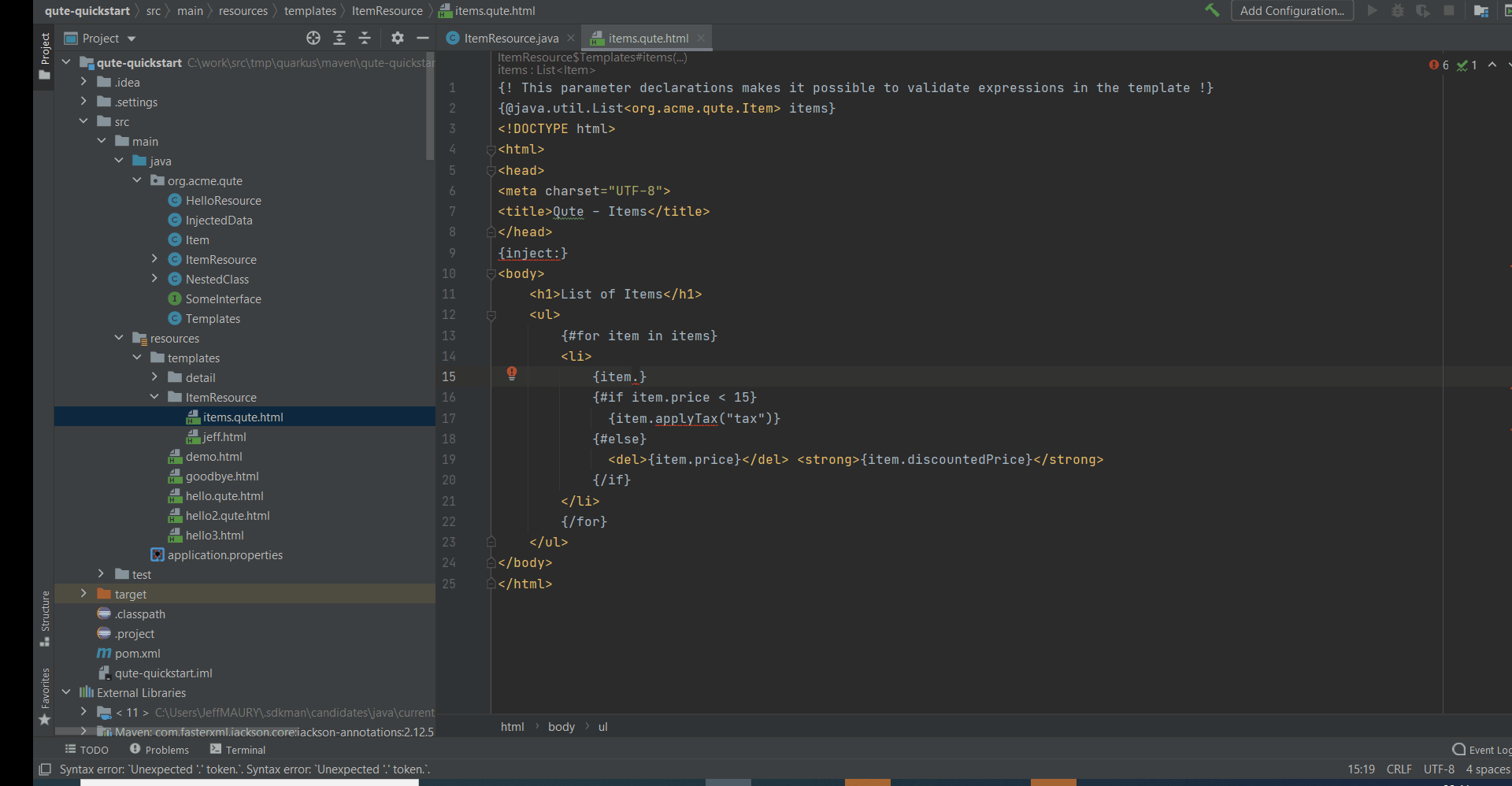Click the UTF-8 encoding in status bar
This screenshot has width=1512, height=786.
(1439, 769)
